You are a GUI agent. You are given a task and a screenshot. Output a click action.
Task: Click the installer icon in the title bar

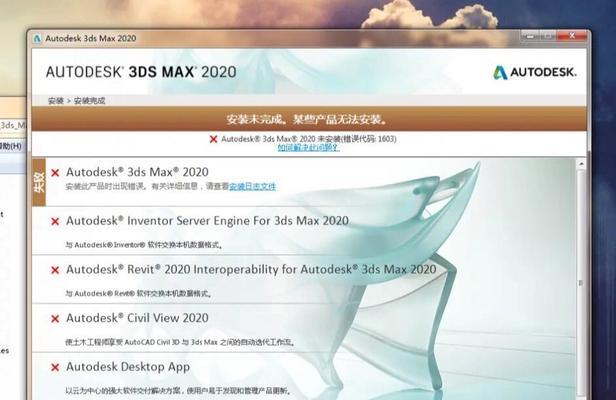[37, 39]
